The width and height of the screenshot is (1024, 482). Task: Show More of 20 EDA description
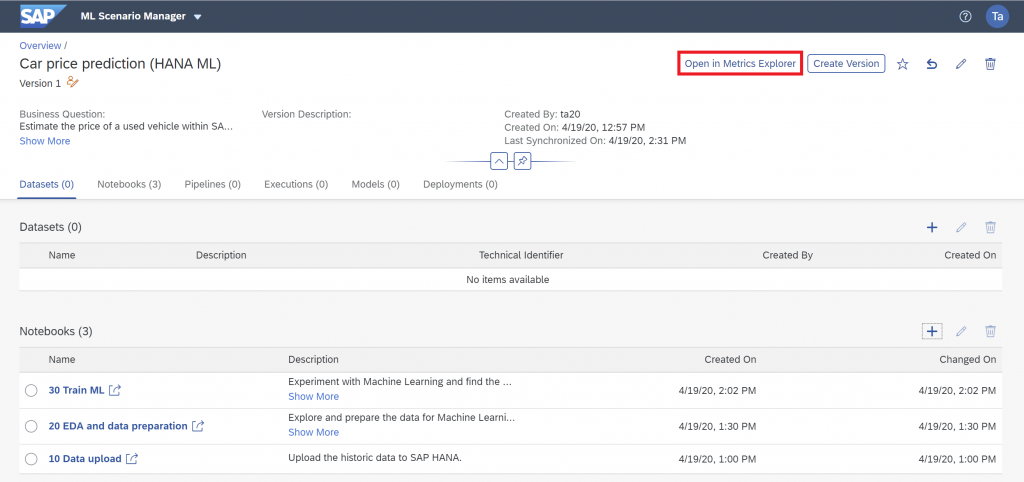tap(313, 432)
